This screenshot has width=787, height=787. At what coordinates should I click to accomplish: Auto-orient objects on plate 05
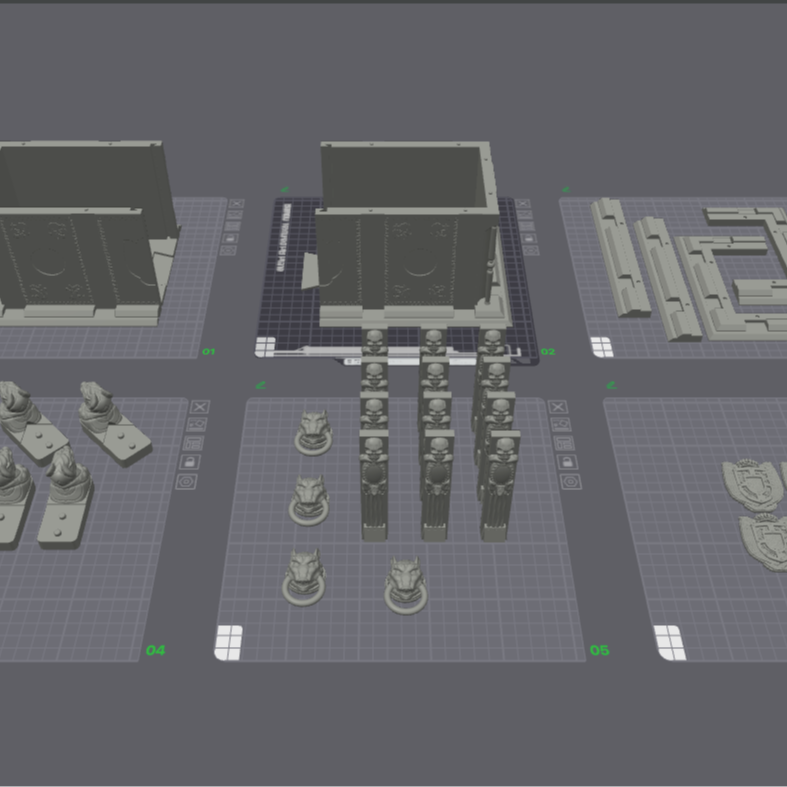pos(561,424)
